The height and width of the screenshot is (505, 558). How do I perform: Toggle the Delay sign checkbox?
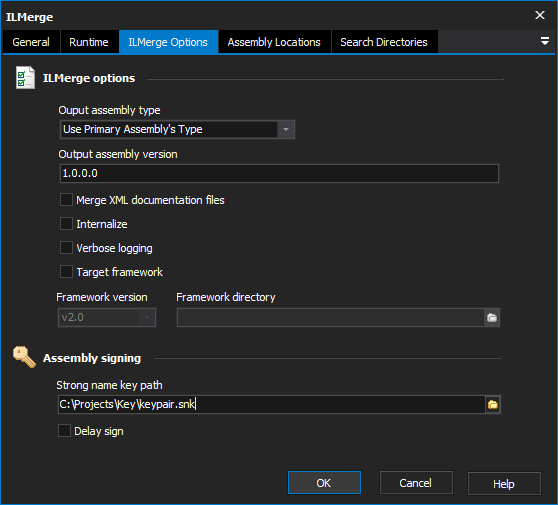tap(64, 431)
